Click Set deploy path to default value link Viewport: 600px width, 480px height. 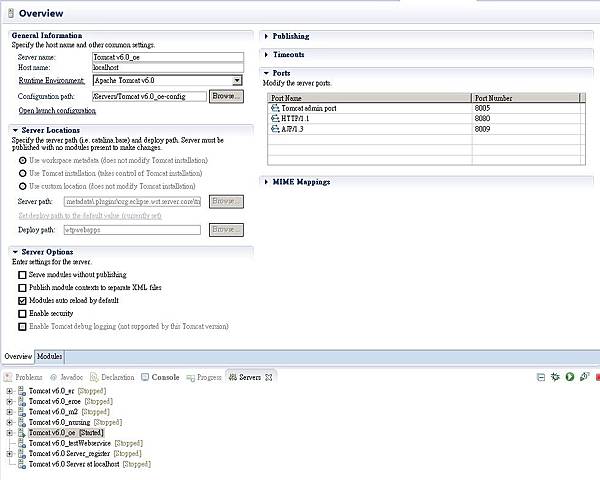(x=90, y=216)
